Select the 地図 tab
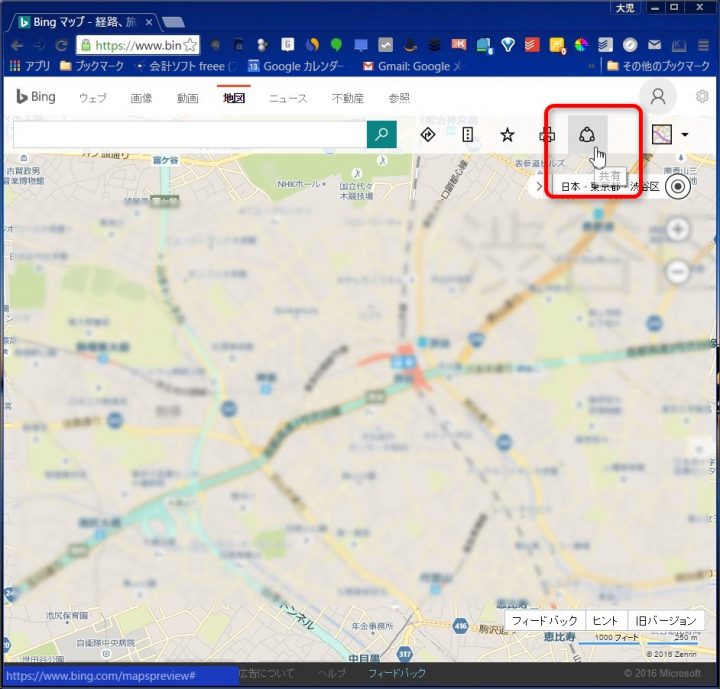Screen dimensions: 720x689 [234, 98]
